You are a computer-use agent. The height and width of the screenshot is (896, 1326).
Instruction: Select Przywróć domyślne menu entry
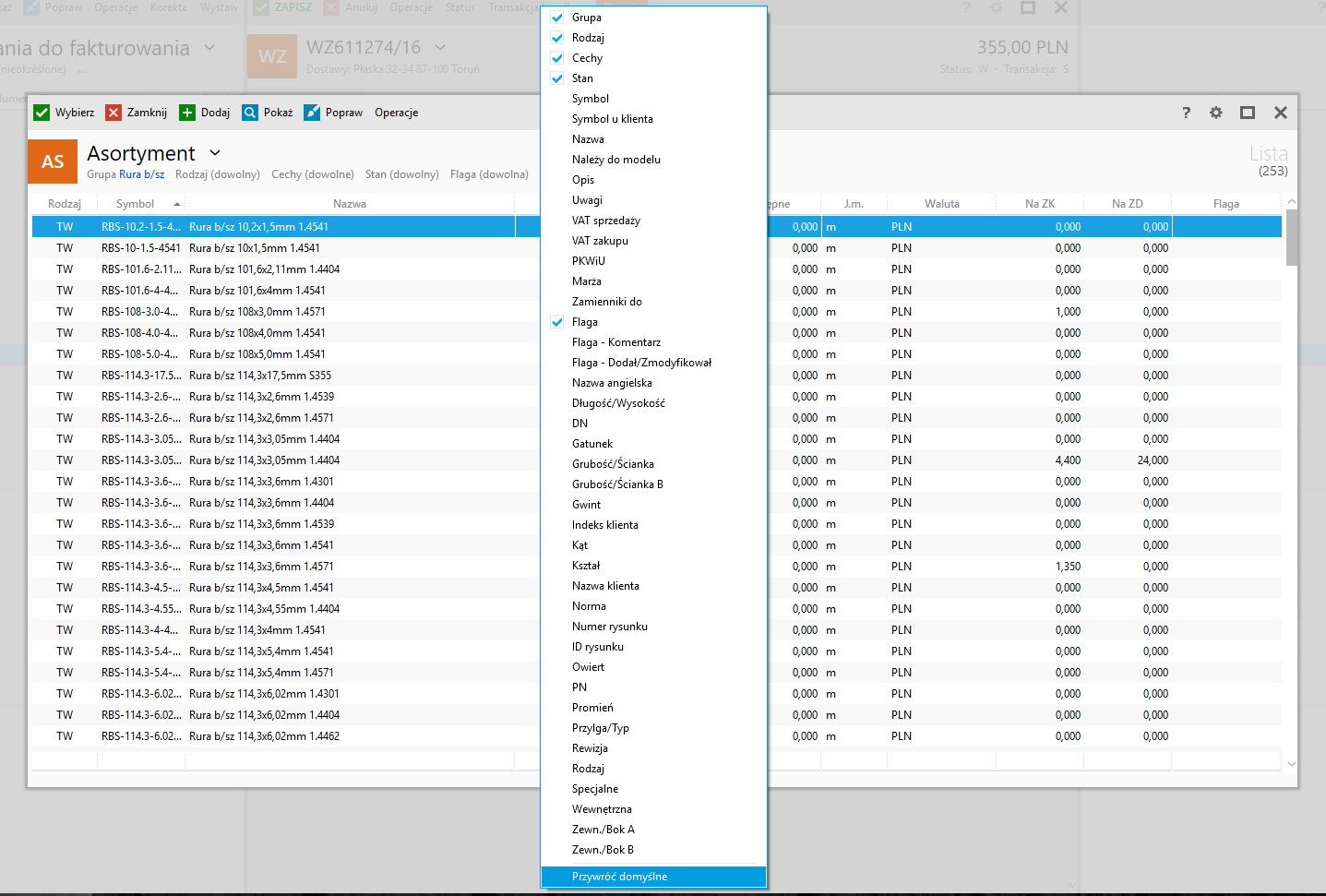click(x=619, y=877)
